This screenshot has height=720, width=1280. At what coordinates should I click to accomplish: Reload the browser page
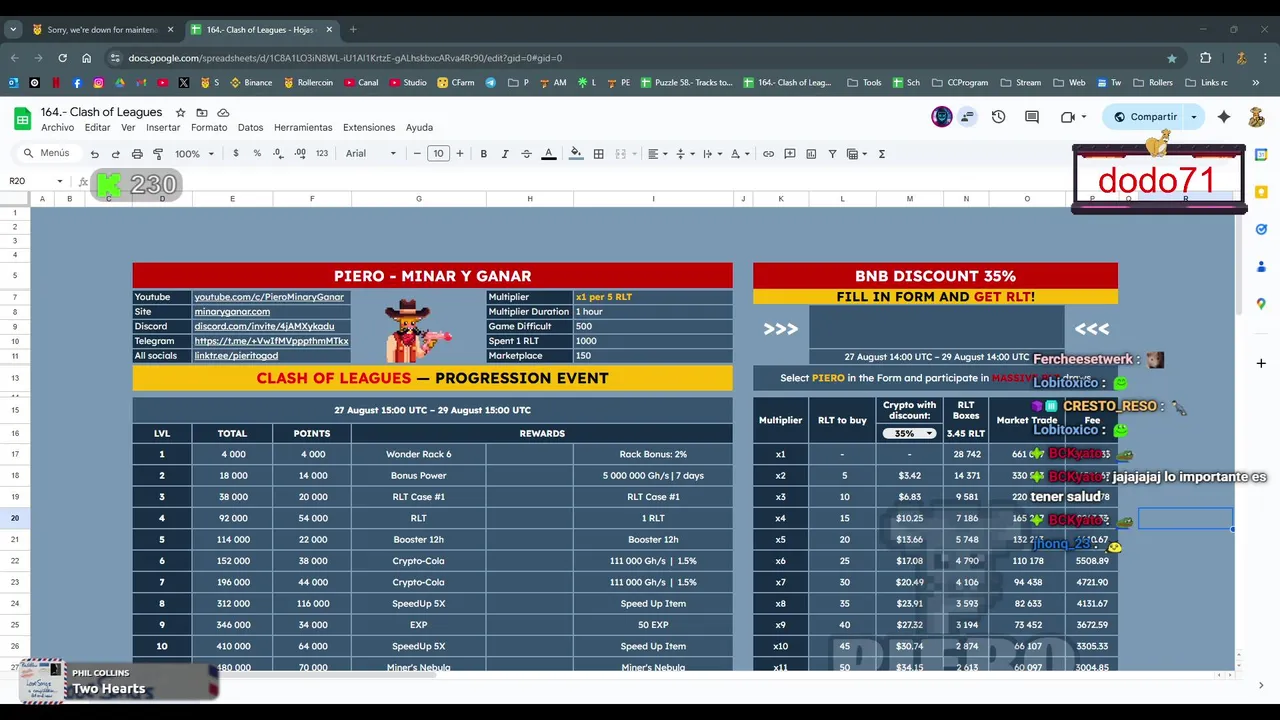pyautogui.click(x=62, y=58)
